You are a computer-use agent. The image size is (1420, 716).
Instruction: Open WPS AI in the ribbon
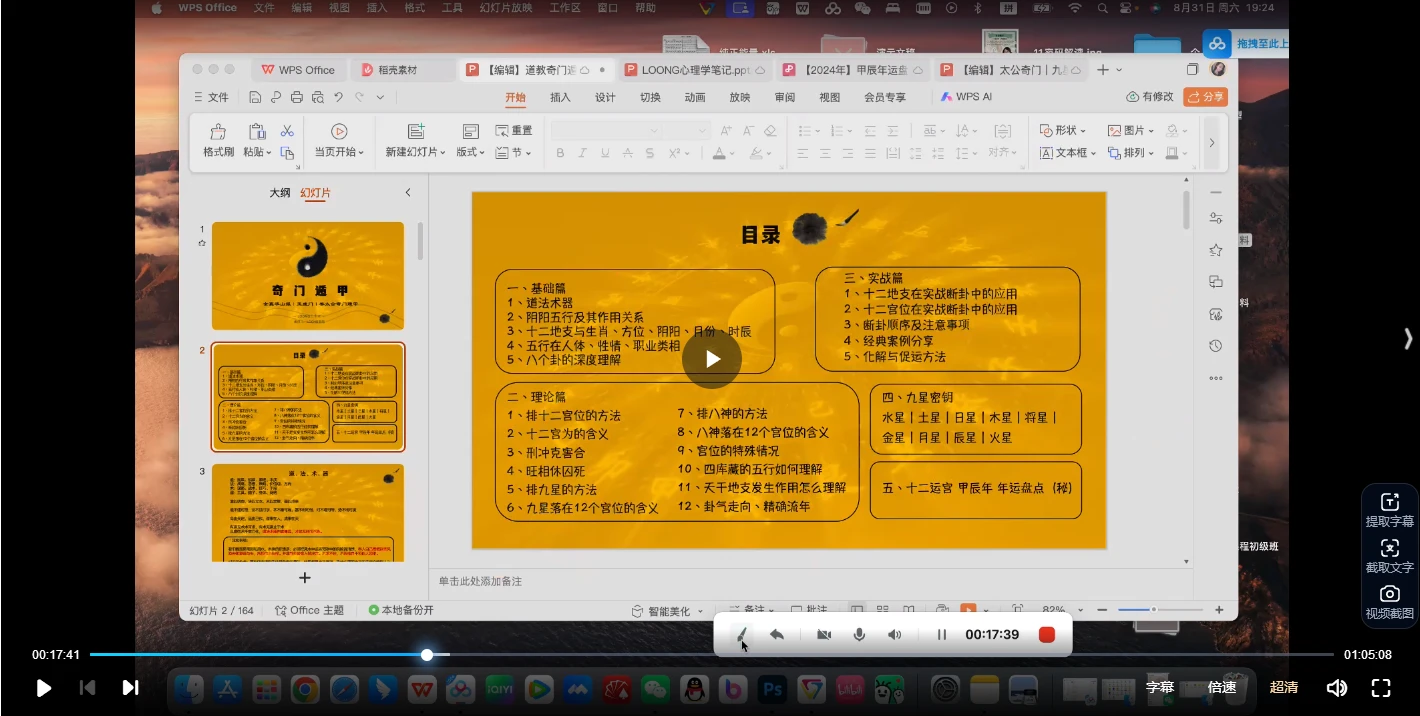(x=966, y=97)
